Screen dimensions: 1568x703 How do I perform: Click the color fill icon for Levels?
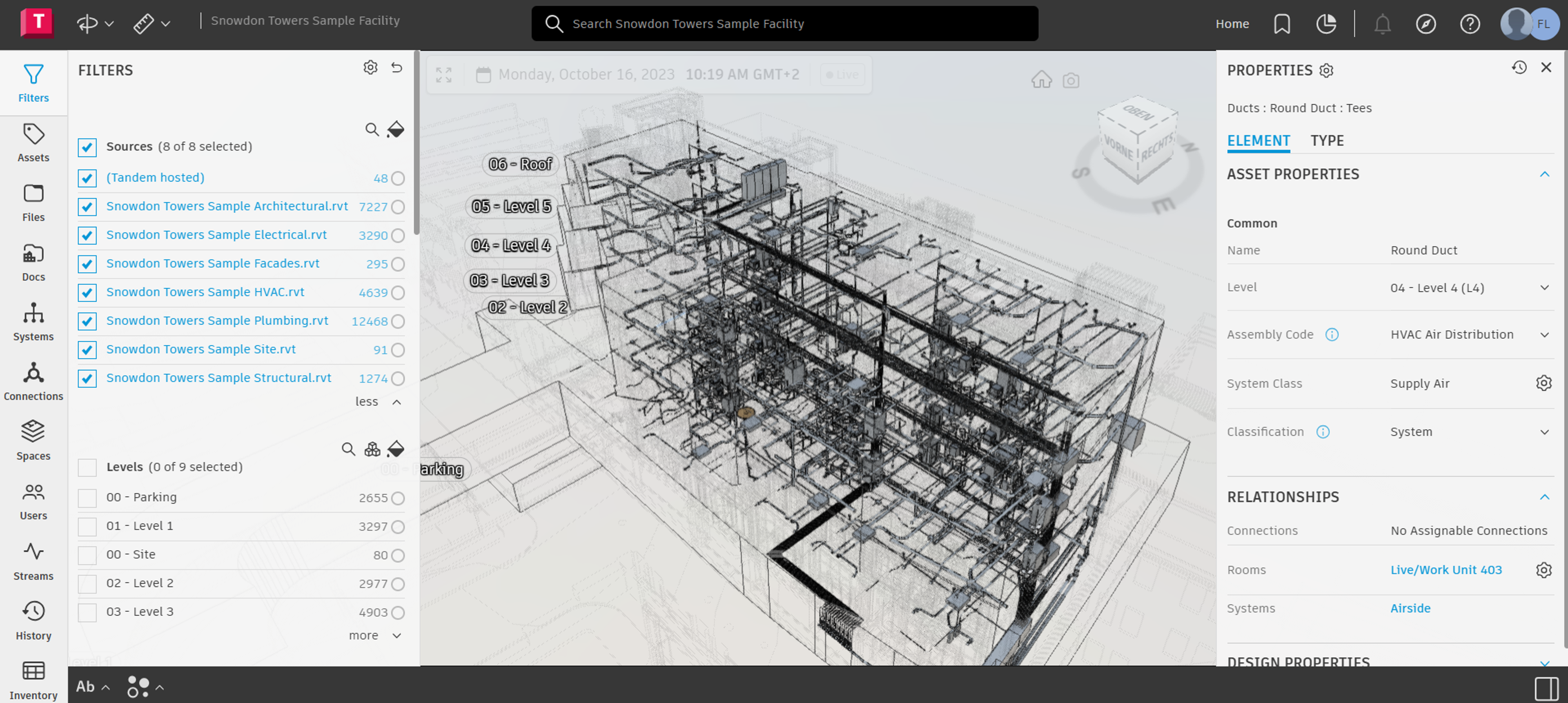pyautogui.click(x=396, y=449)
